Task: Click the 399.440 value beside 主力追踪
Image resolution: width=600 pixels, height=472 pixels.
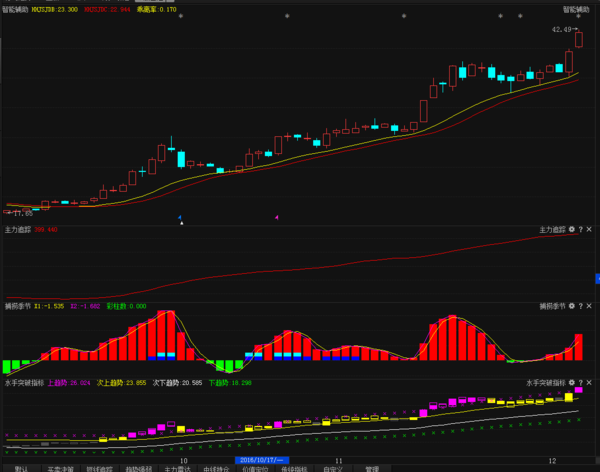Action: 46,230
